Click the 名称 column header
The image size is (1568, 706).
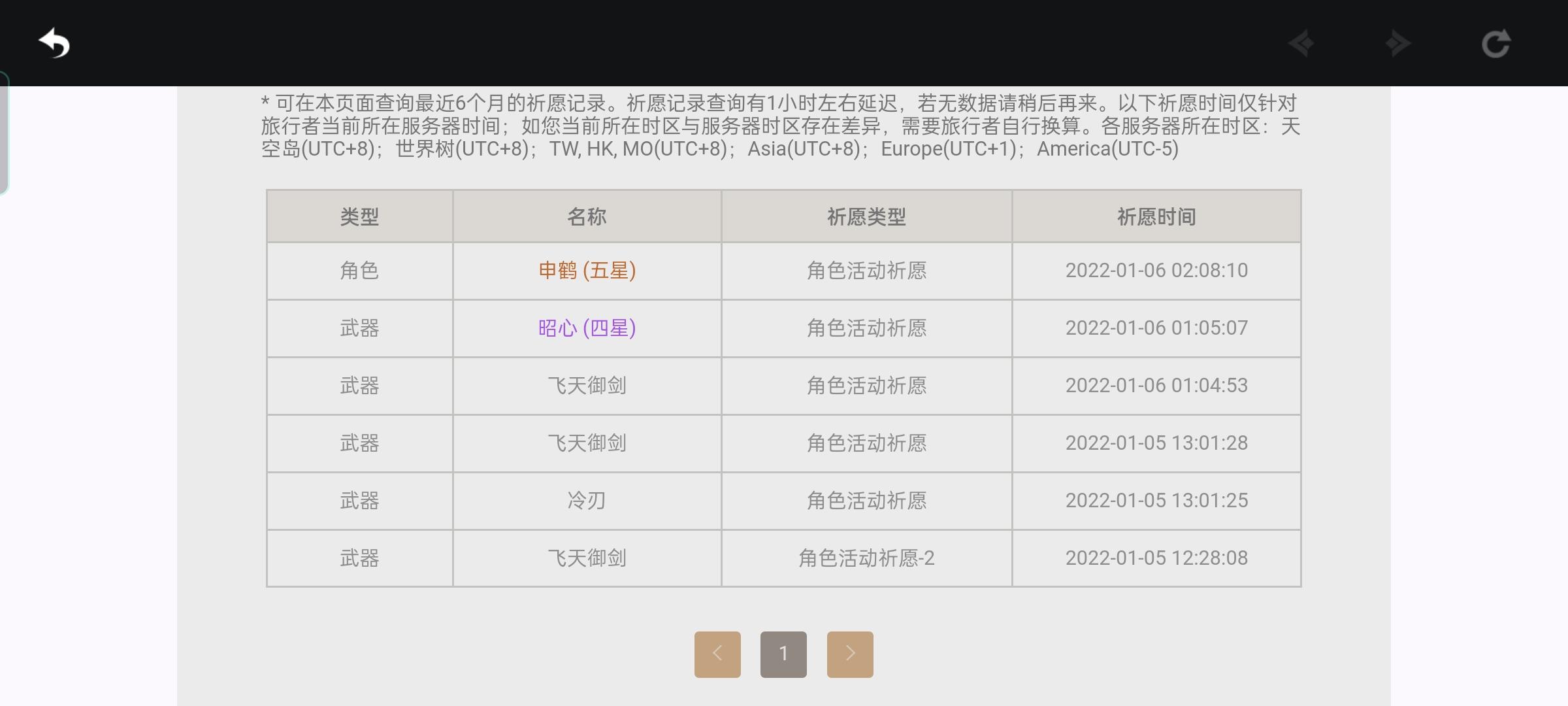coord(587,216)
